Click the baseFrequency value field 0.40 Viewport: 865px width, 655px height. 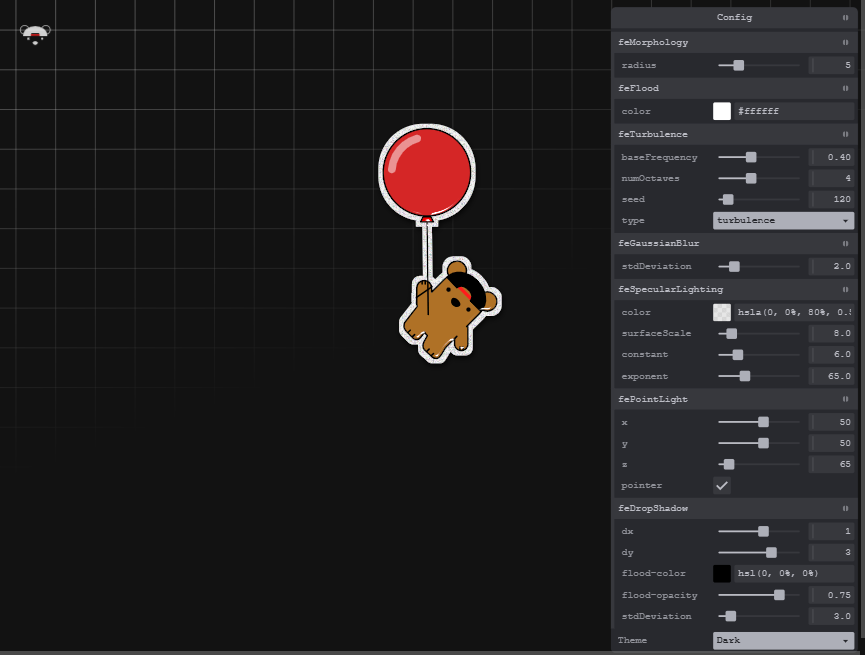831,157
